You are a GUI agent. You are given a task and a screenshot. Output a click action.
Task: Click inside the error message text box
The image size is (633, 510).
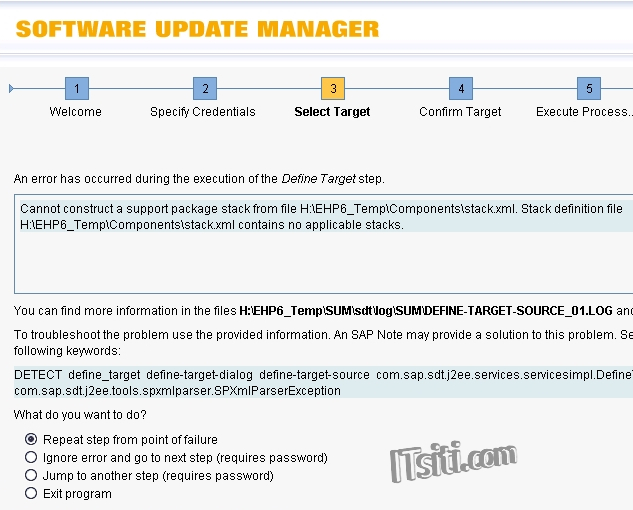tap(323, 244)
